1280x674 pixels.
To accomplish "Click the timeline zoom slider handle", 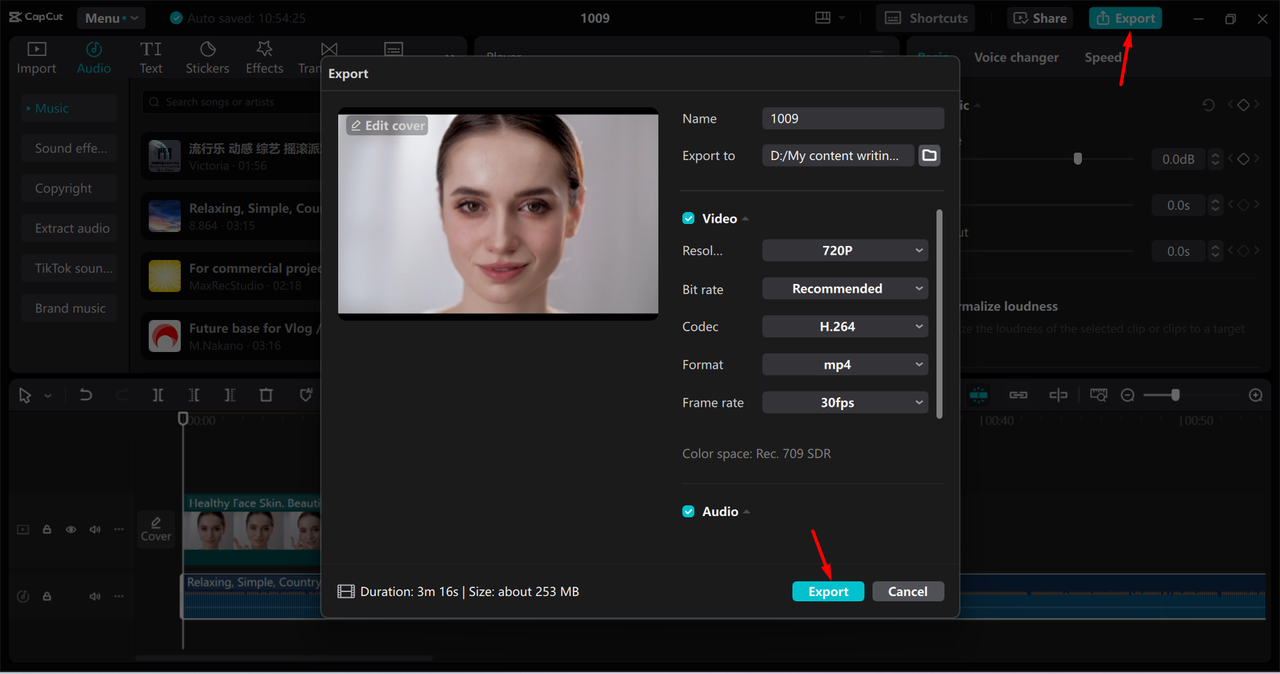I will tap(1175, 395).
